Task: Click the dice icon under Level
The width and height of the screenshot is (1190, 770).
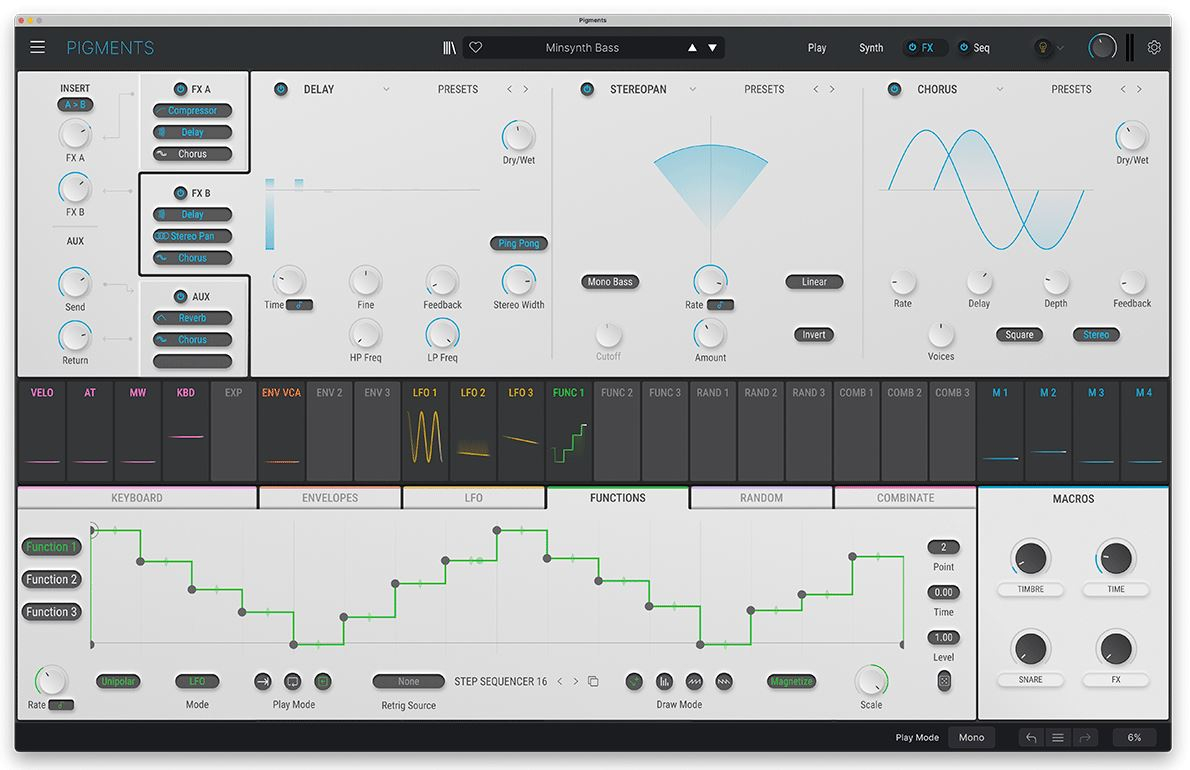Action: click(x=943, y=681)
